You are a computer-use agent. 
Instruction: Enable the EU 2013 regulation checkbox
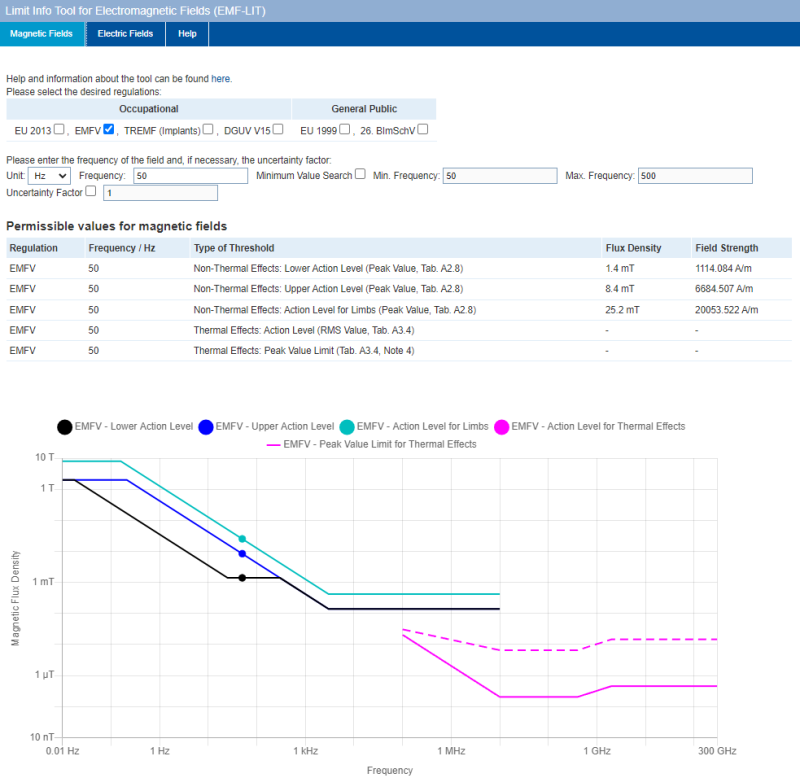(x=60, y=129)
